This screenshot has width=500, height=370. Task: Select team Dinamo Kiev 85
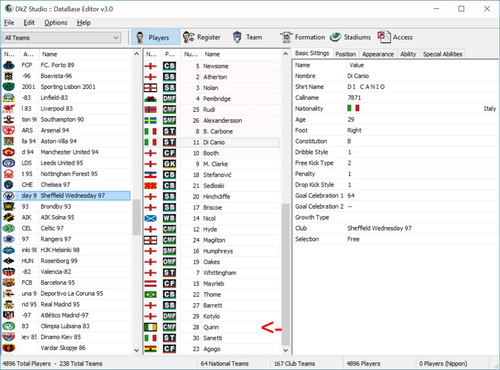click(67, 337)
